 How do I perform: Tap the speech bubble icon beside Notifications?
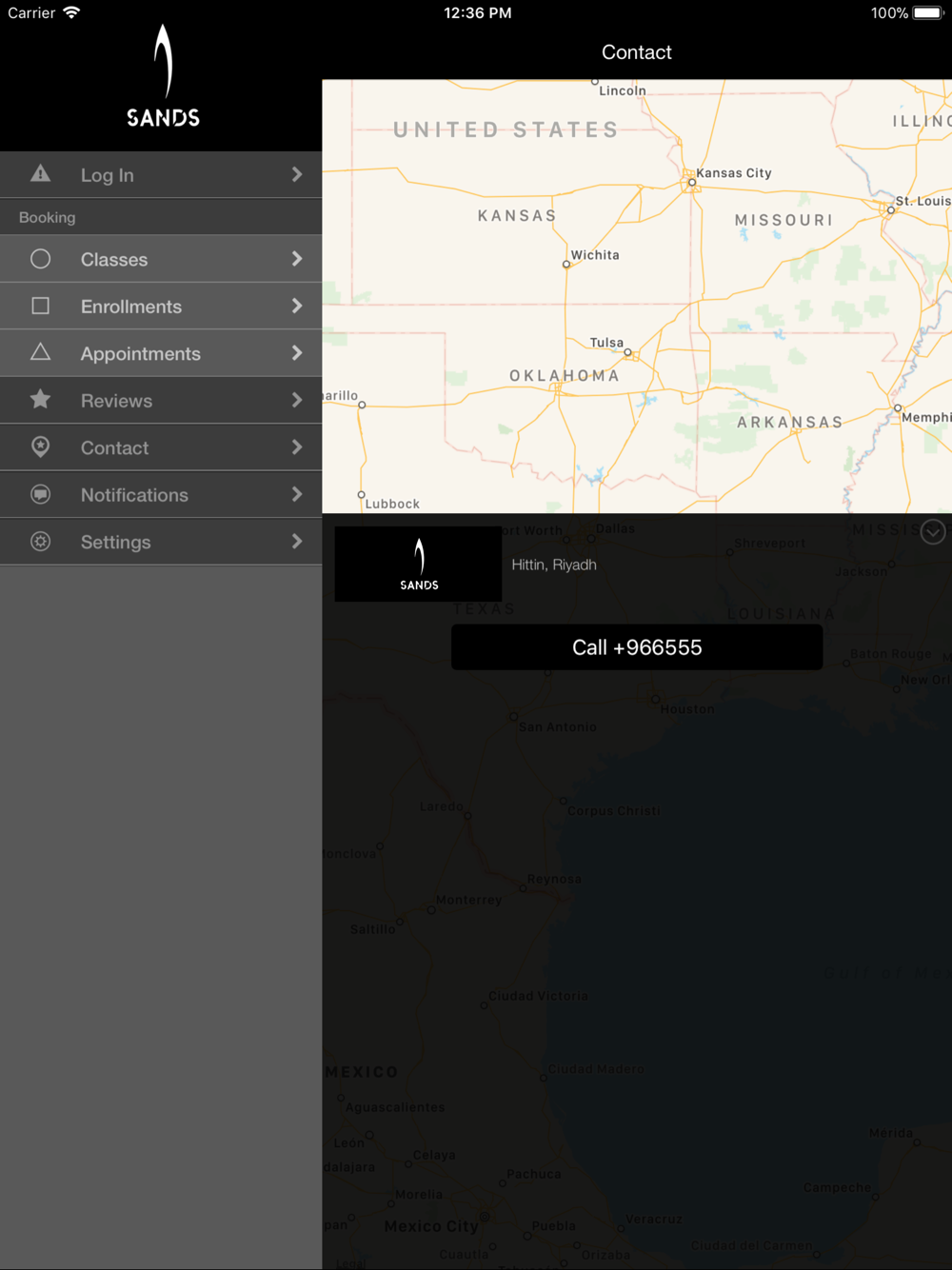click(x=40, y=494)
